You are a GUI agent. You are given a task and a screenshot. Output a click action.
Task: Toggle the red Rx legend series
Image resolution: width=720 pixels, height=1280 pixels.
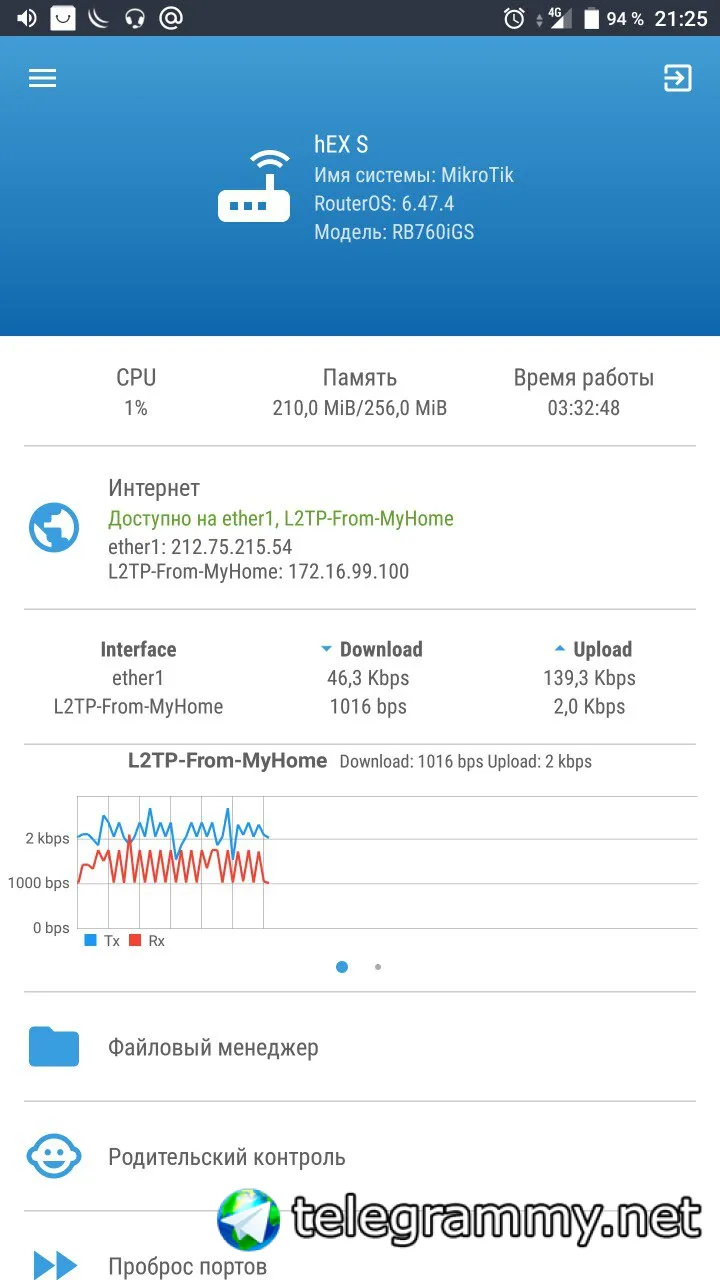[147, 941]
